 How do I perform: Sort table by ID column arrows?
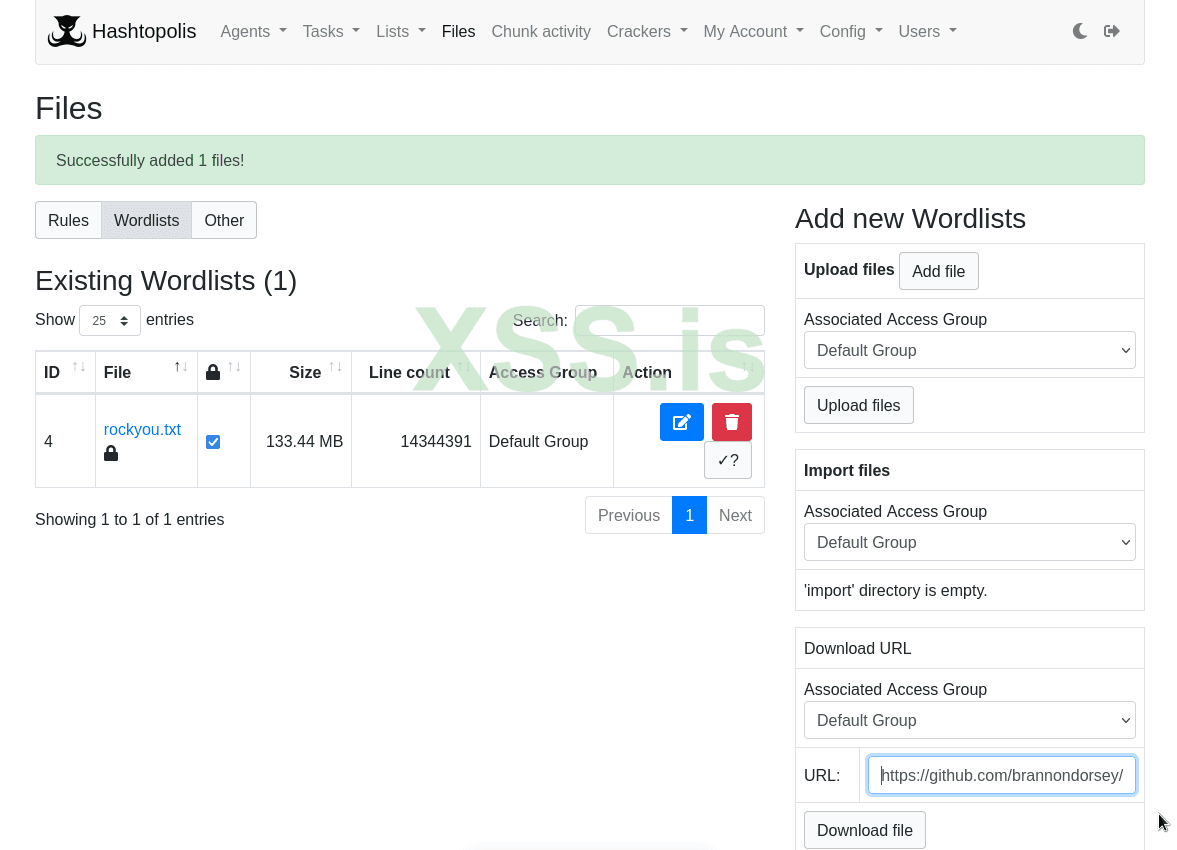pos(79,367)
